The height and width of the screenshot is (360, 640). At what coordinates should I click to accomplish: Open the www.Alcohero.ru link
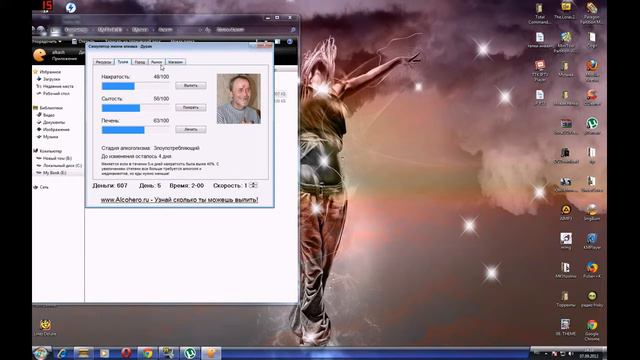click(179, 200)
